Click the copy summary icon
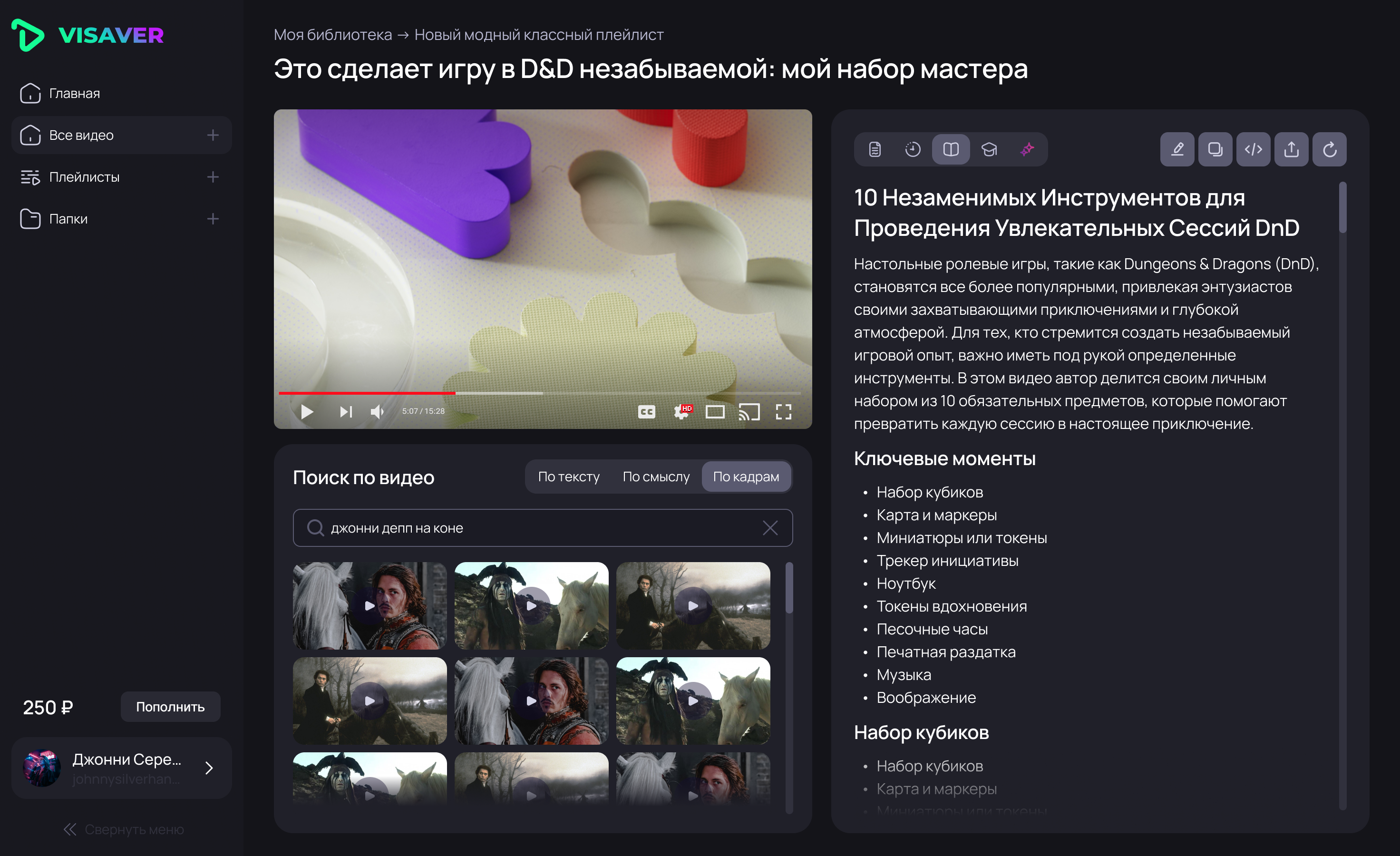The image size is (1400, 856). coord(1215,149)
